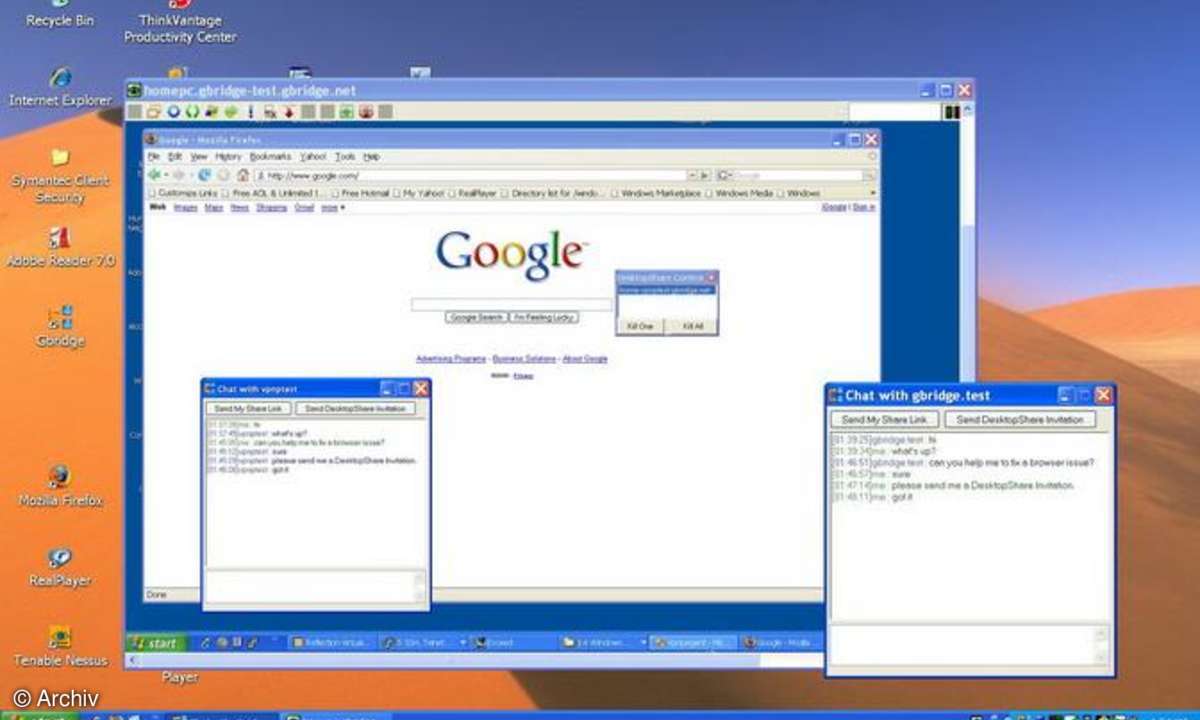Select the Mozilla Firefox desktop icon

point(60,486)
